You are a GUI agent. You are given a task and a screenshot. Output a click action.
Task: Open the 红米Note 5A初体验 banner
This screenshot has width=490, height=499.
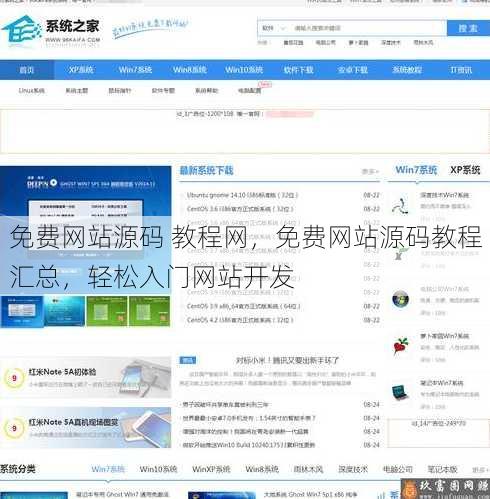click(x=86, y=377)
